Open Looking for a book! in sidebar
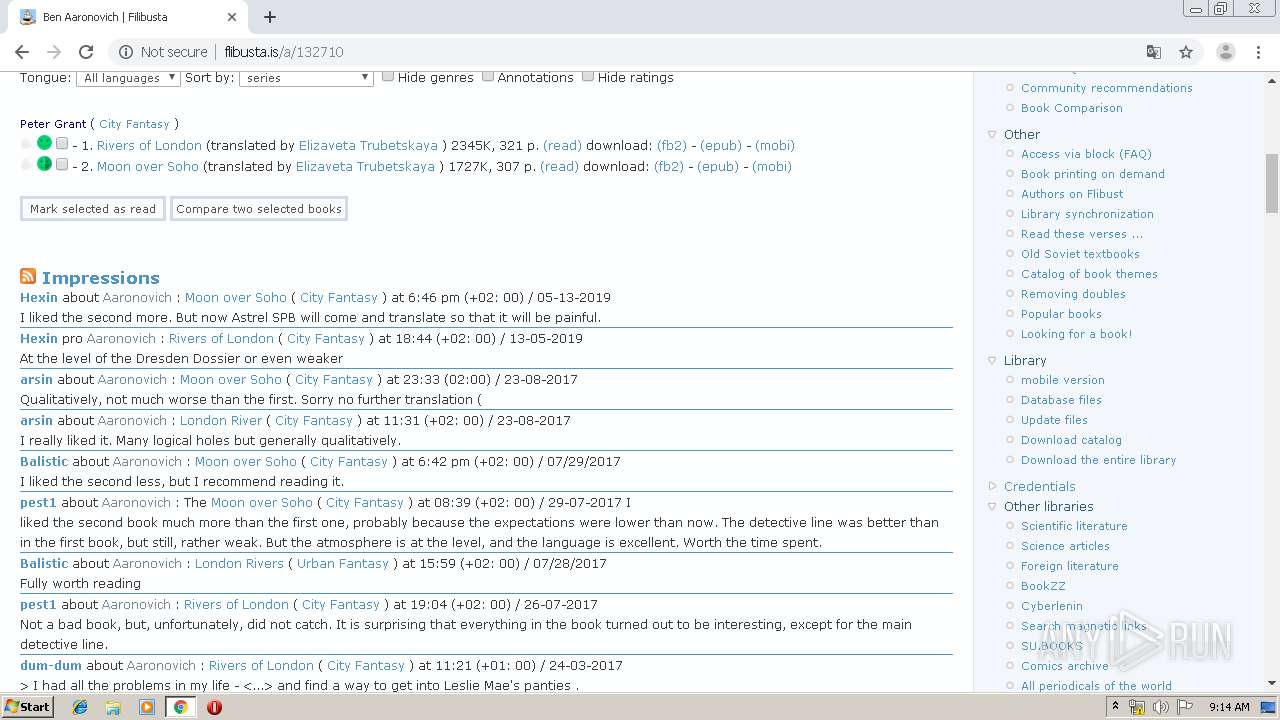Image resolution: width=1280 pixels, height=720 pixels. (1076, 334)
